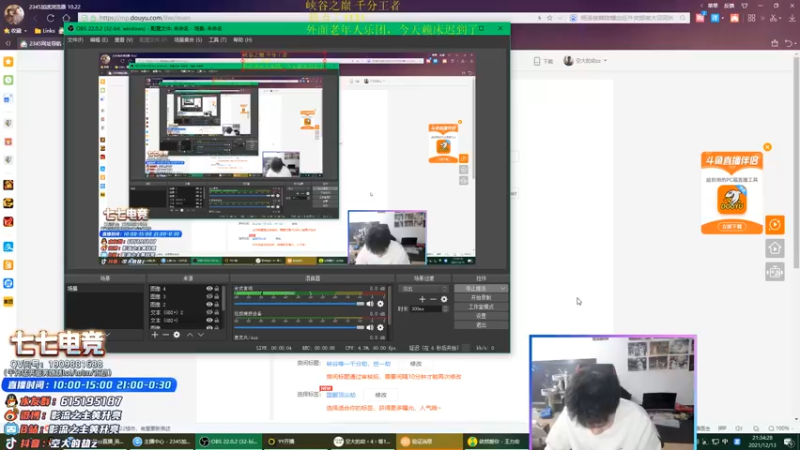
Task: Bookmark the page with the star icon
Action: [x=549, y=18]
